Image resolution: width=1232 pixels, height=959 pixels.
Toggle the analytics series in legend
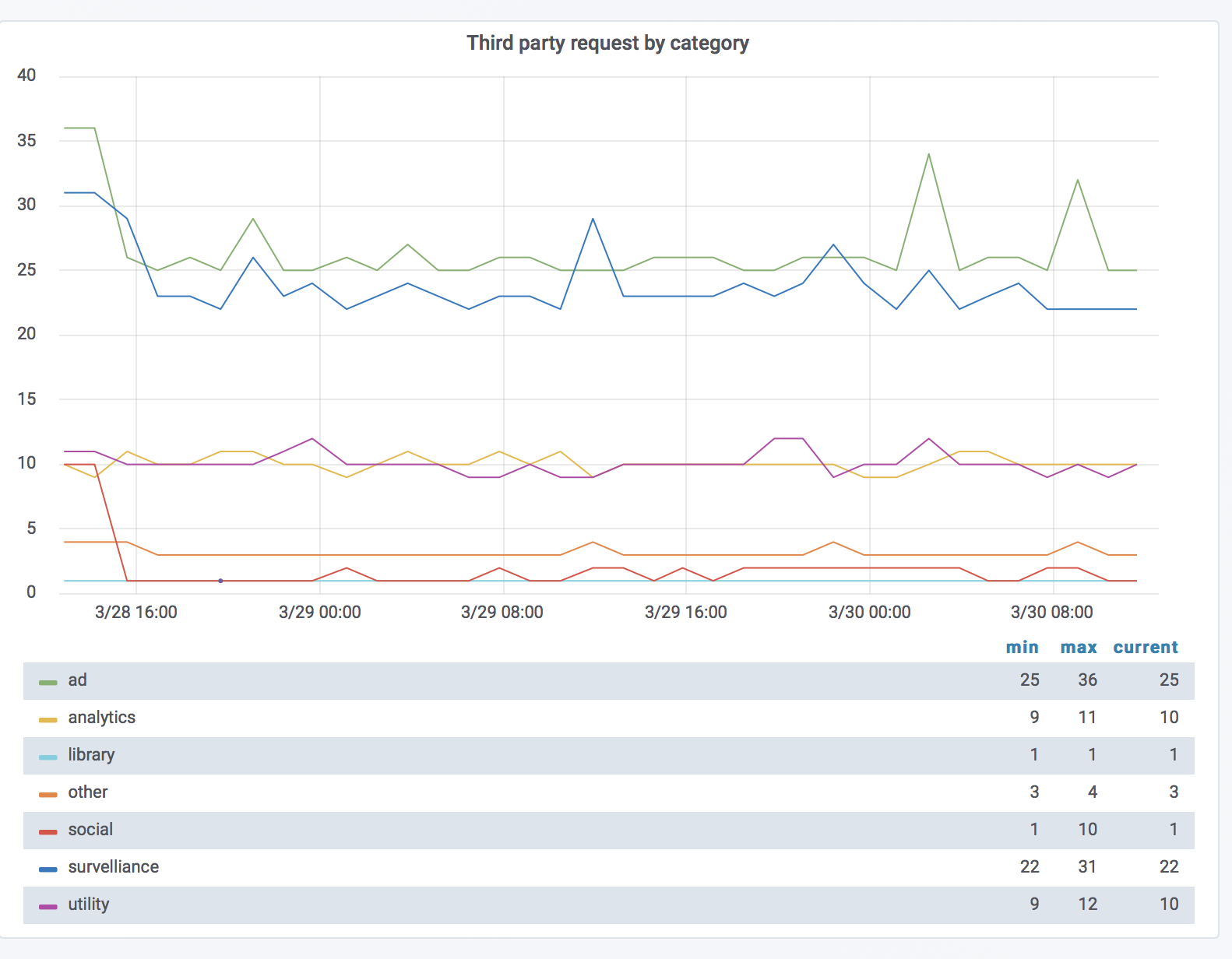[102, 718]
